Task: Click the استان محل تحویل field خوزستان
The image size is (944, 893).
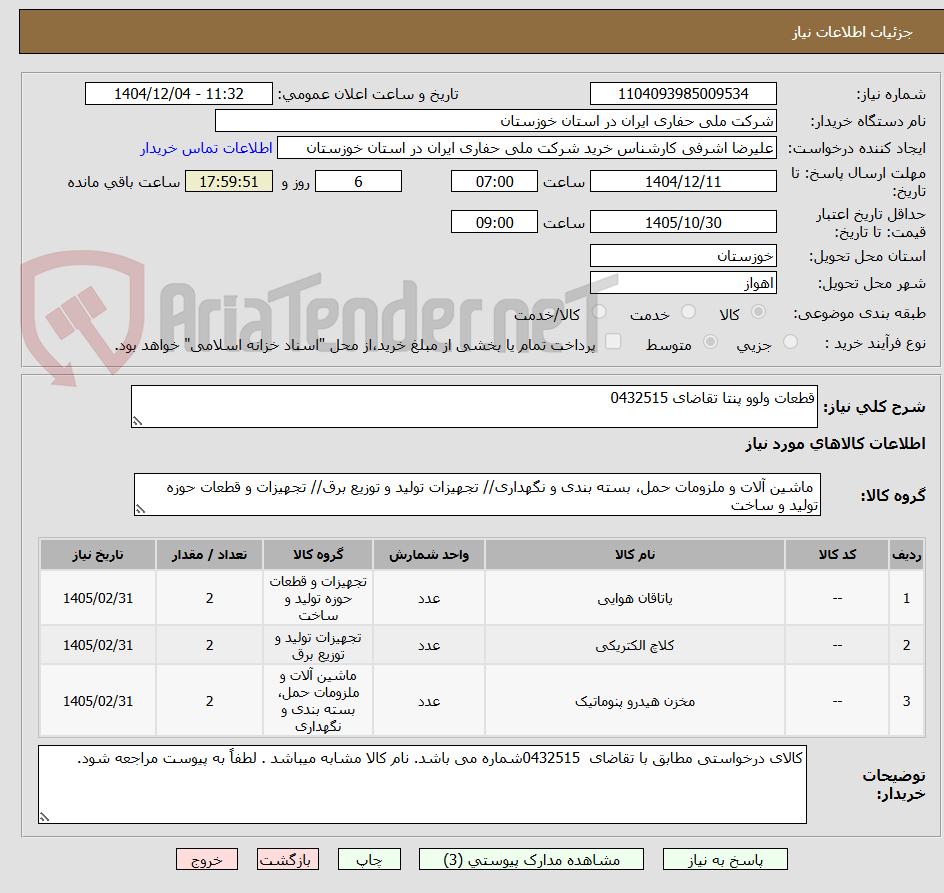Action: [683, 256]
